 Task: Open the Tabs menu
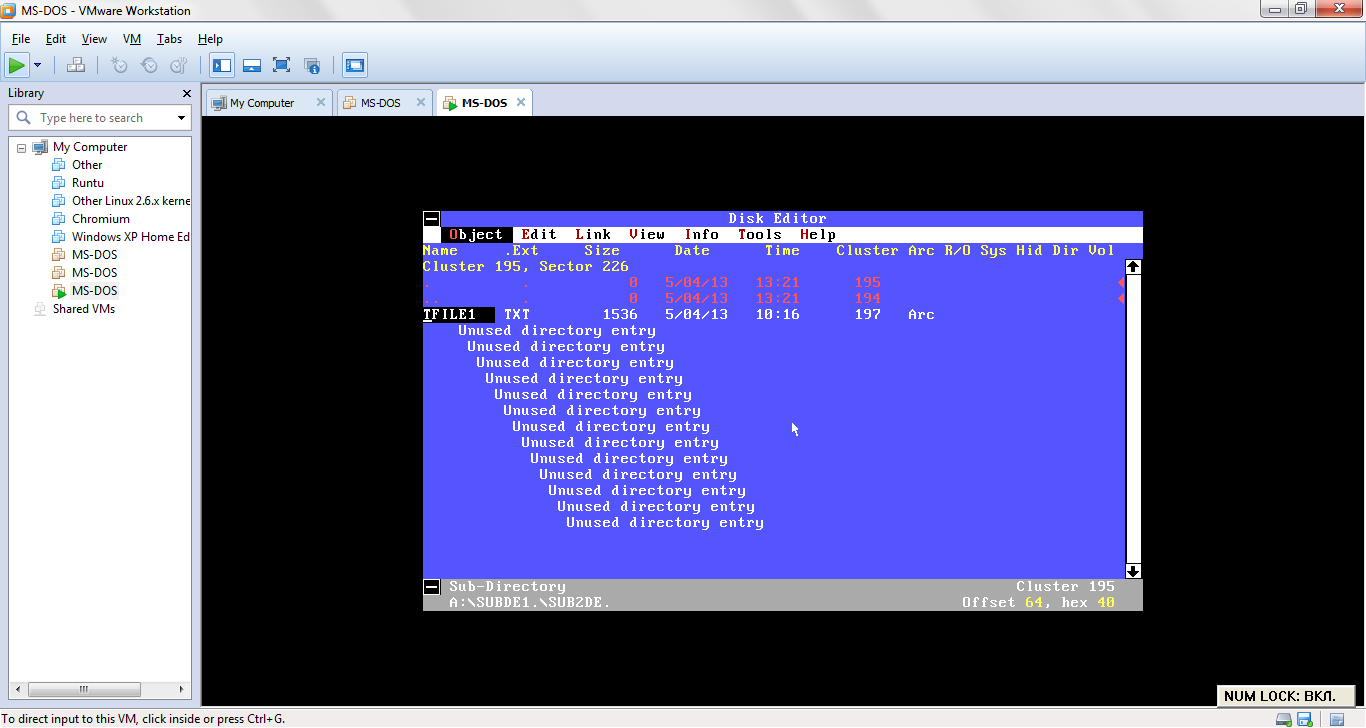point(169,39)
